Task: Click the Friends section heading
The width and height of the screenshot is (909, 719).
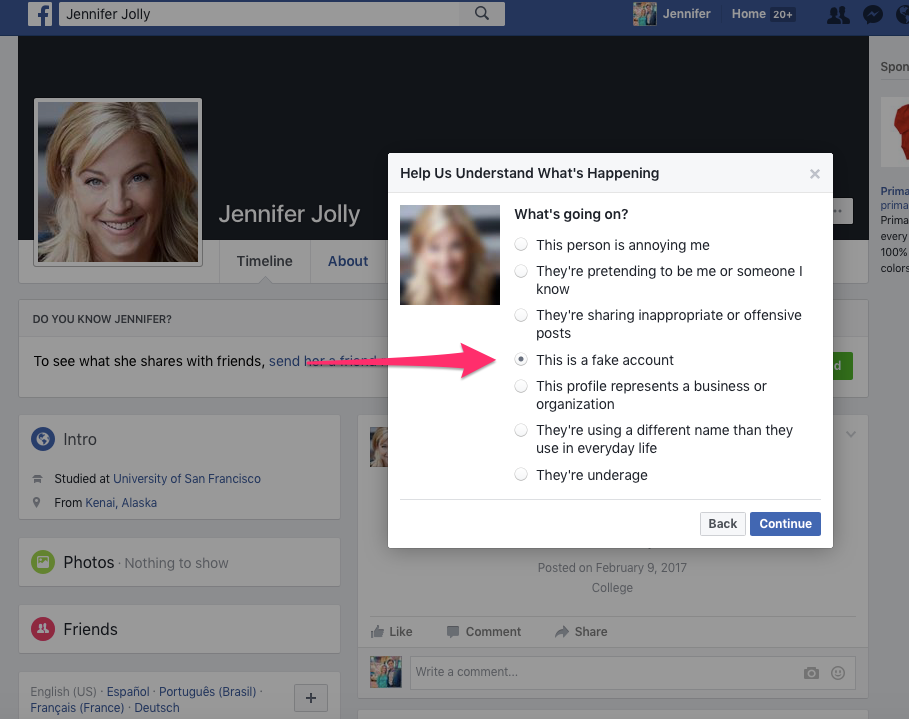Action: (x=90, y=629)
